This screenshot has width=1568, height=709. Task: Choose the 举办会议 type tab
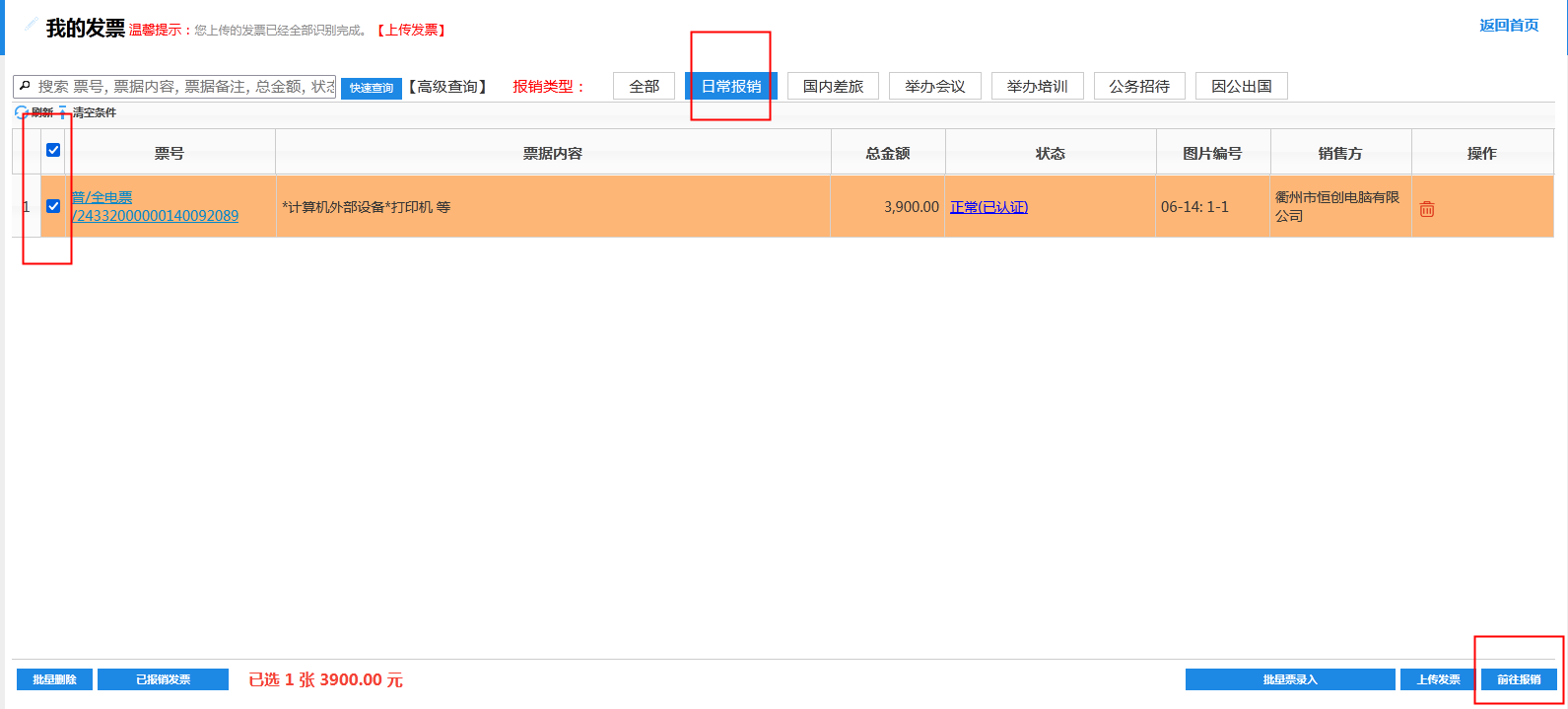[934, 87]
